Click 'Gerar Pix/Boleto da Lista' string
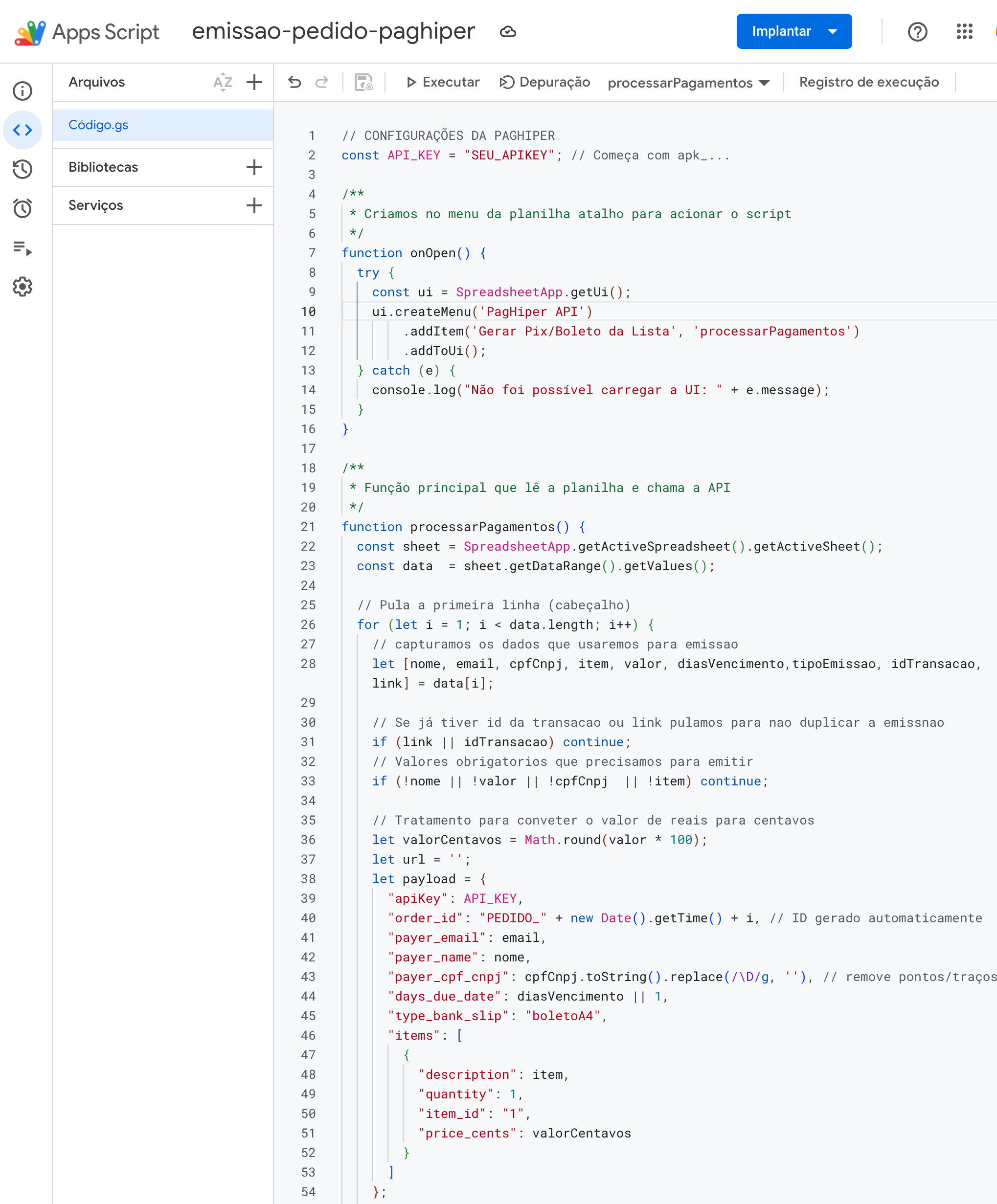This screenshot has height=1204, width=997. (575, 331)
